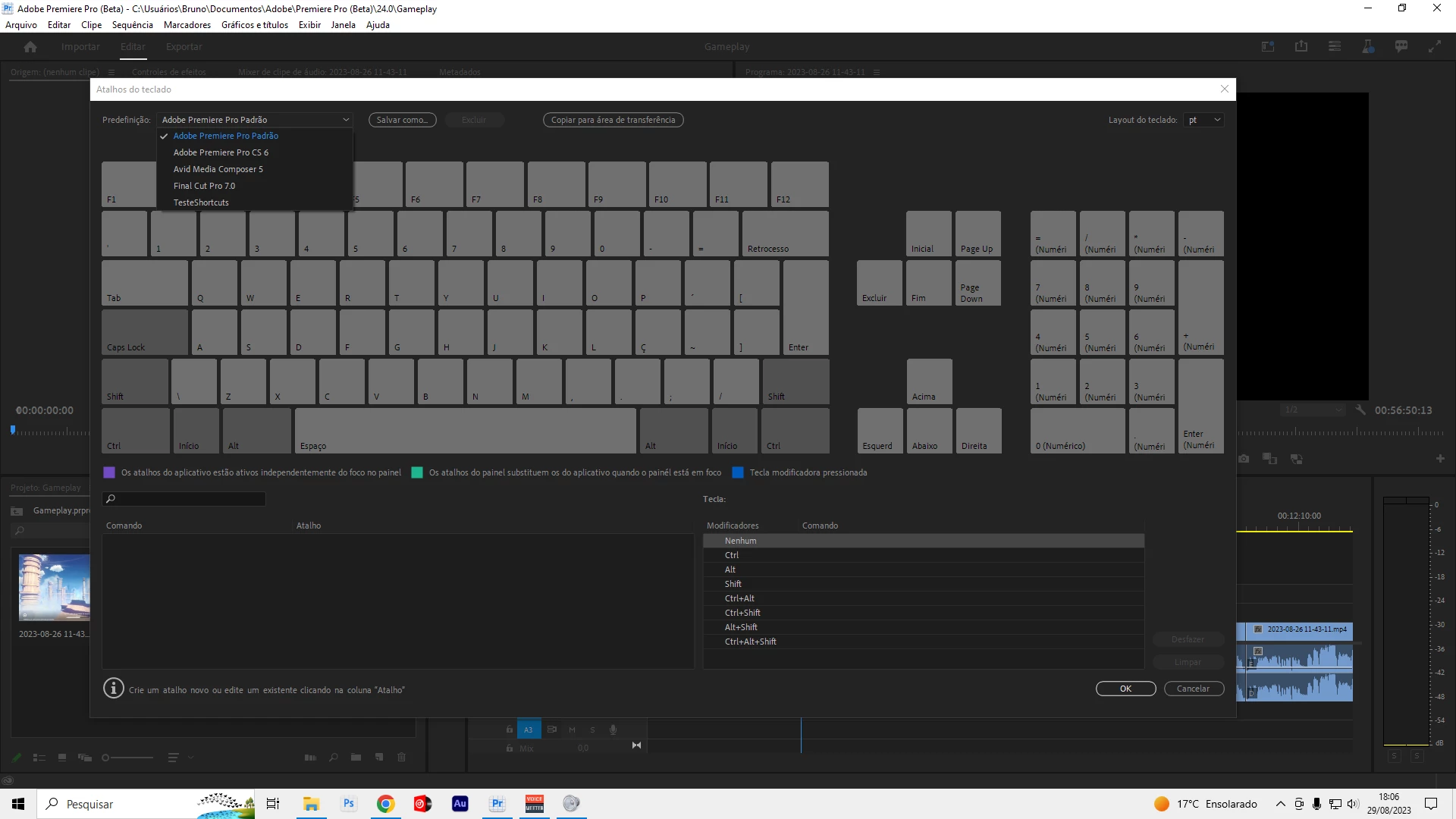
Task: Select the checked Adobe Premiere Pro Padrão preset
Action: tap(225, 136)
